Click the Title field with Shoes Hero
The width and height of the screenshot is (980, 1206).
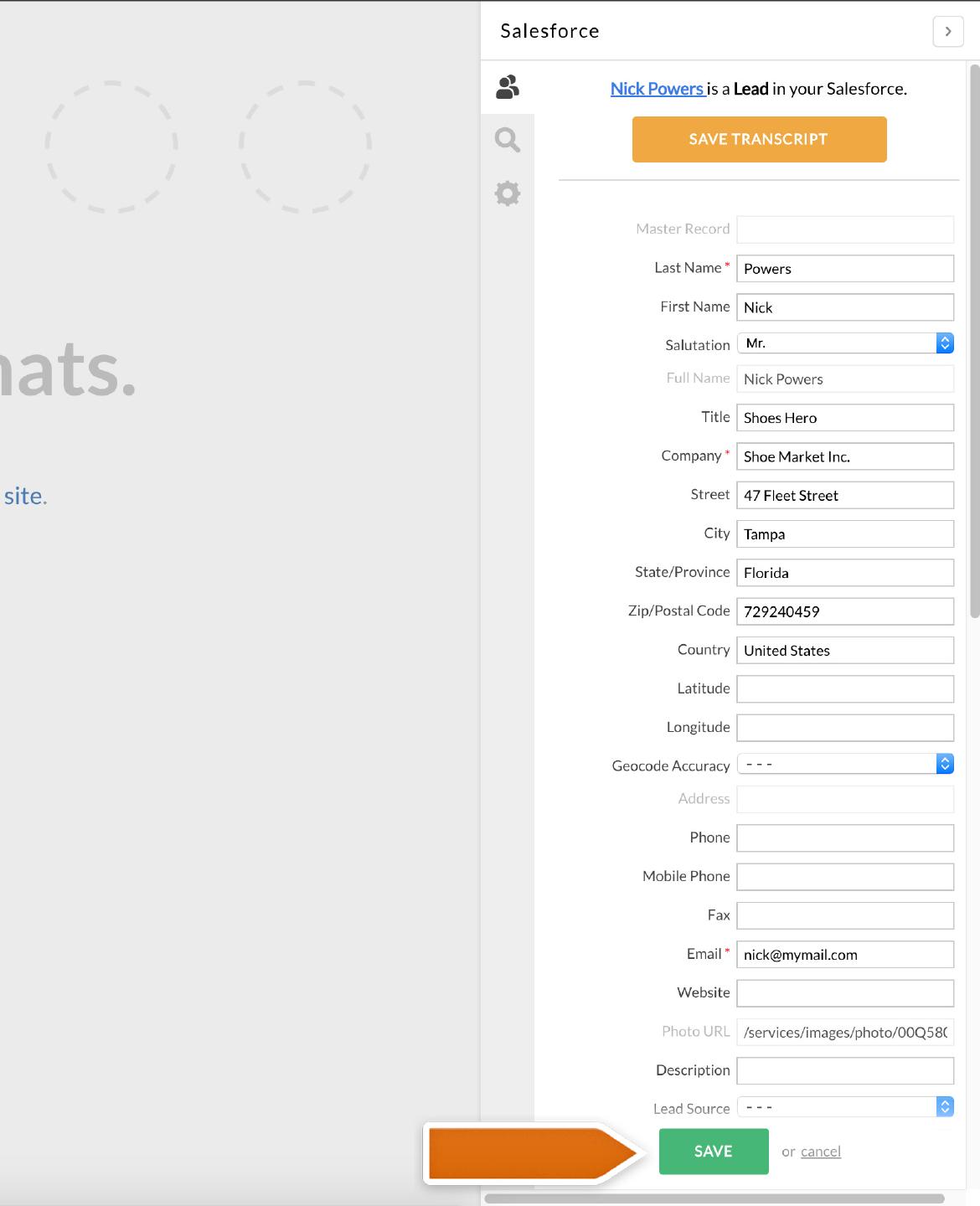(845, 418)
